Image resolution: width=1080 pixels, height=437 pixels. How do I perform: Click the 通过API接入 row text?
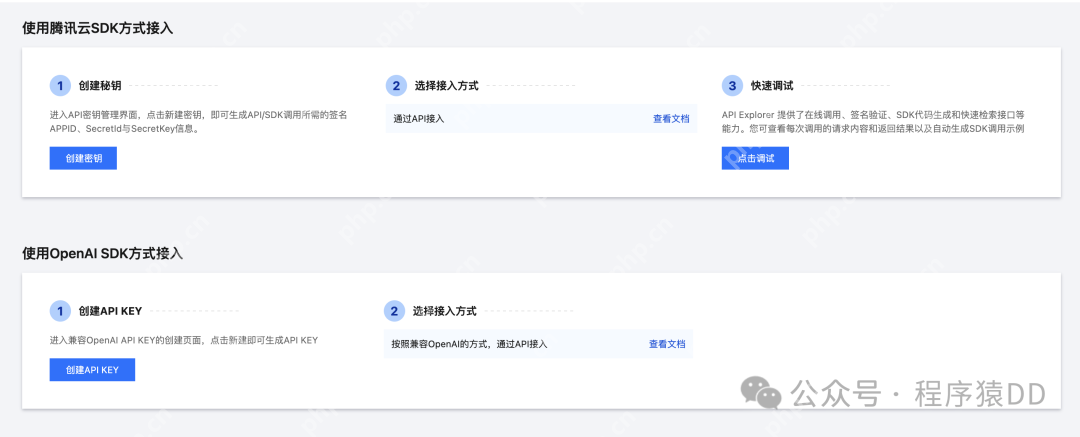[418, 119]
